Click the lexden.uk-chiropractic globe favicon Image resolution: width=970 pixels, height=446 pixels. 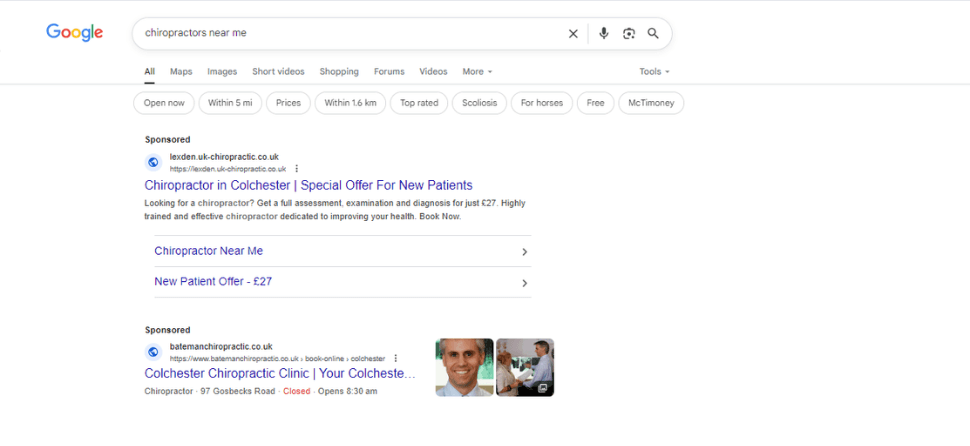(153, 162)
